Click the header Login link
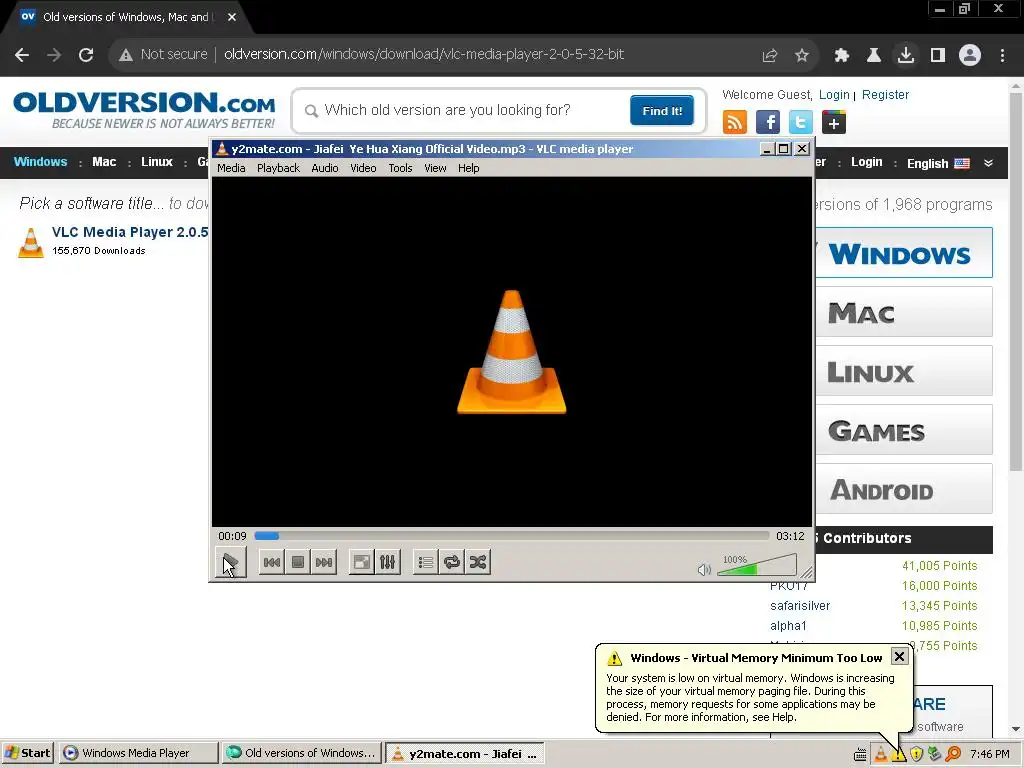1024x768 pixels. point(834,95)
